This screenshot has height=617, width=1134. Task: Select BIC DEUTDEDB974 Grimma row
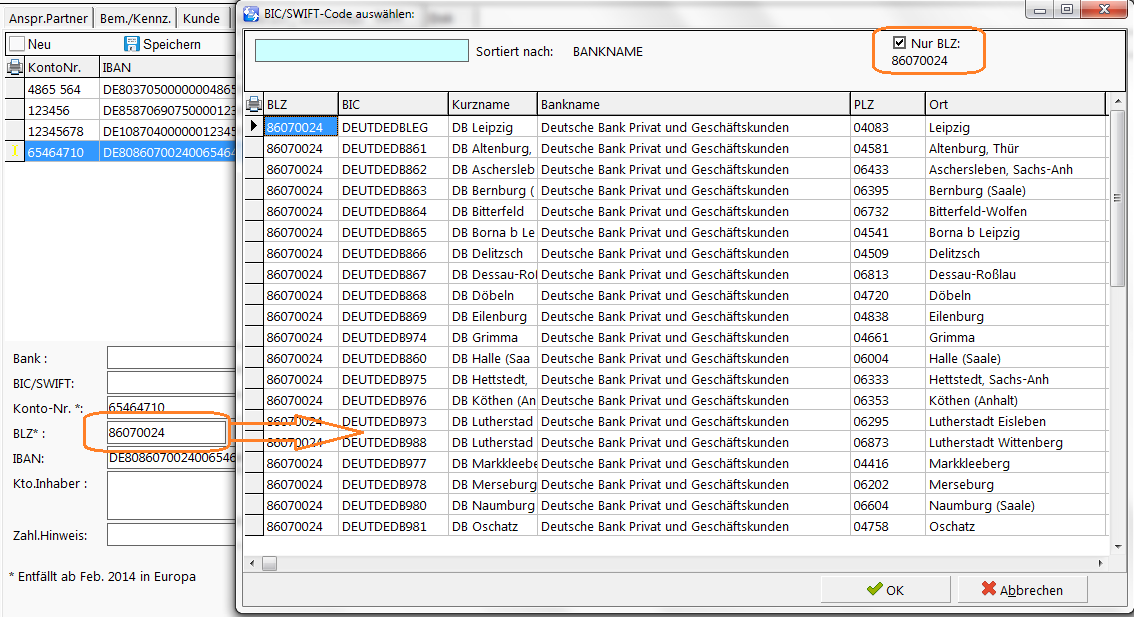coord(393,337)
